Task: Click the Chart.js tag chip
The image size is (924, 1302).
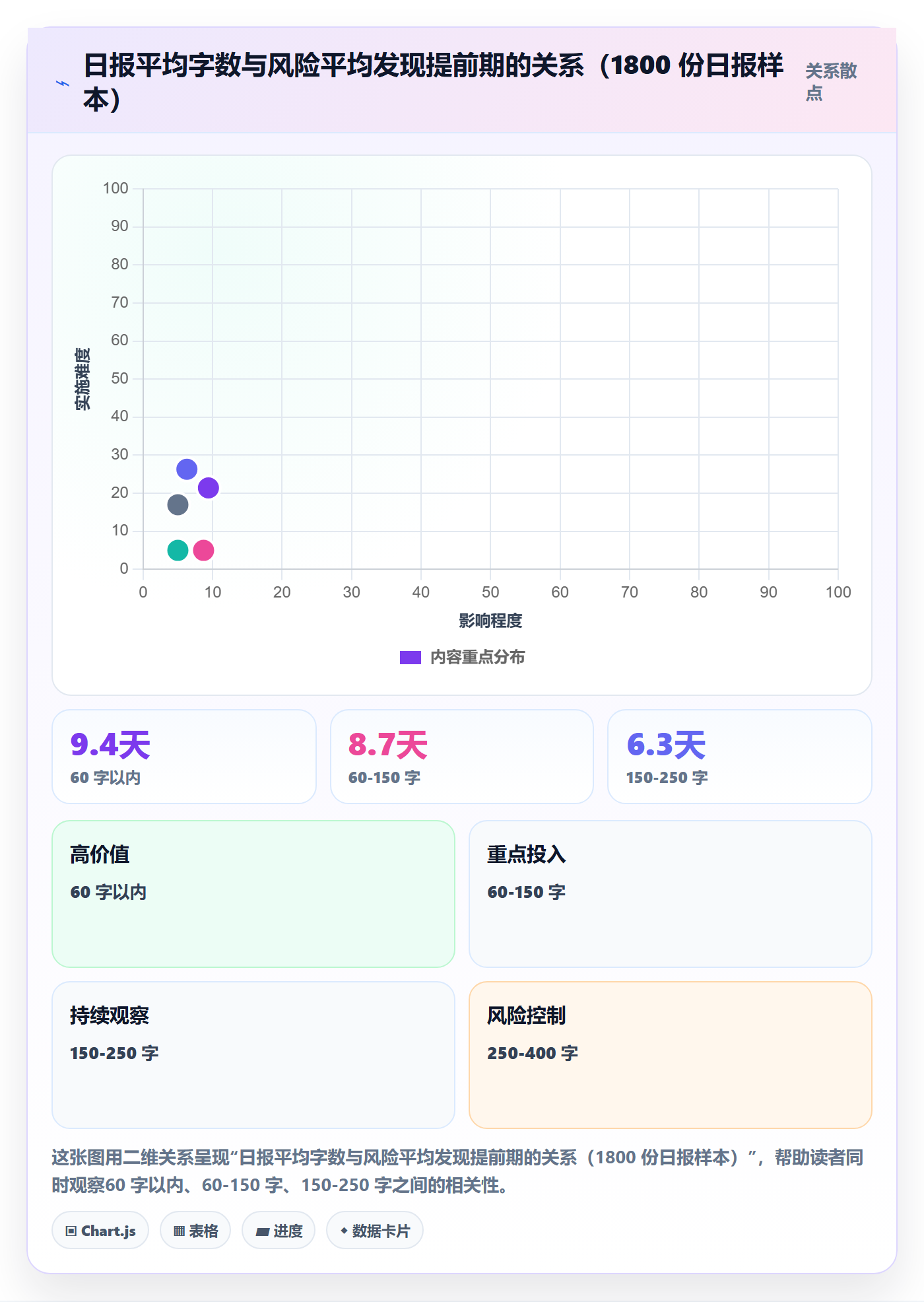Action: coord(100,1231)
